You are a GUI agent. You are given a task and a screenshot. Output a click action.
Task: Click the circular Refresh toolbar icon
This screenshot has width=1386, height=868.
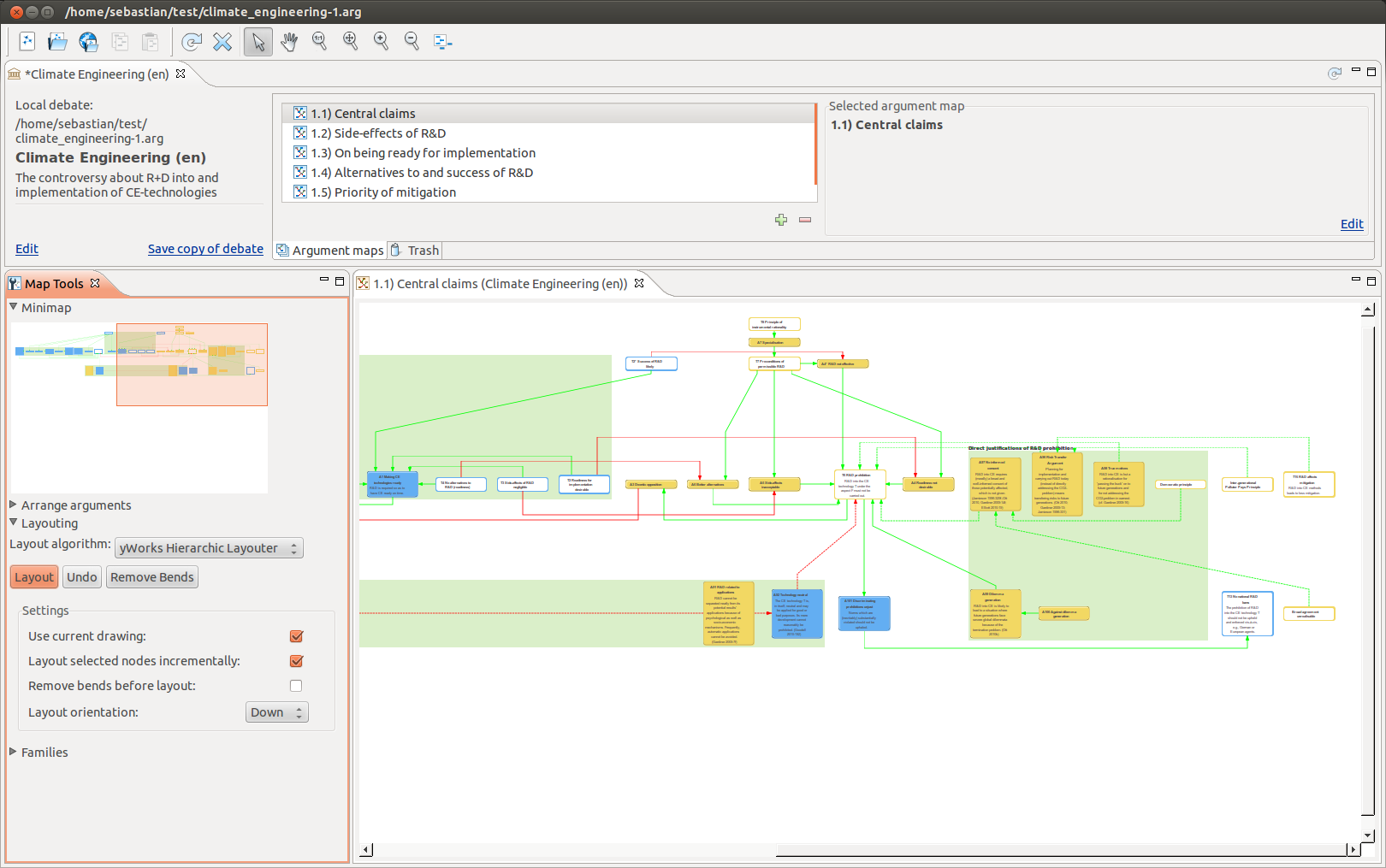[x=192, y=41]
